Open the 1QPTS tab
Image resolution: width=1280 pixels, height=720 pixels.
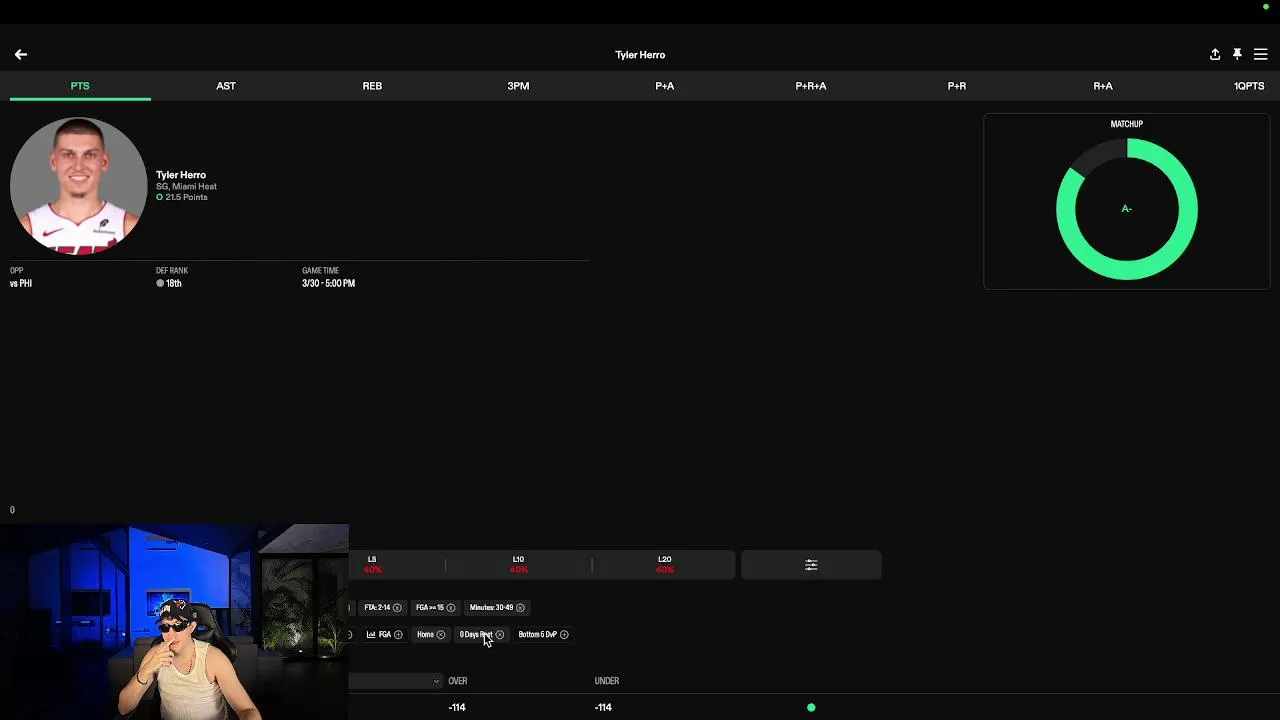1249,86
